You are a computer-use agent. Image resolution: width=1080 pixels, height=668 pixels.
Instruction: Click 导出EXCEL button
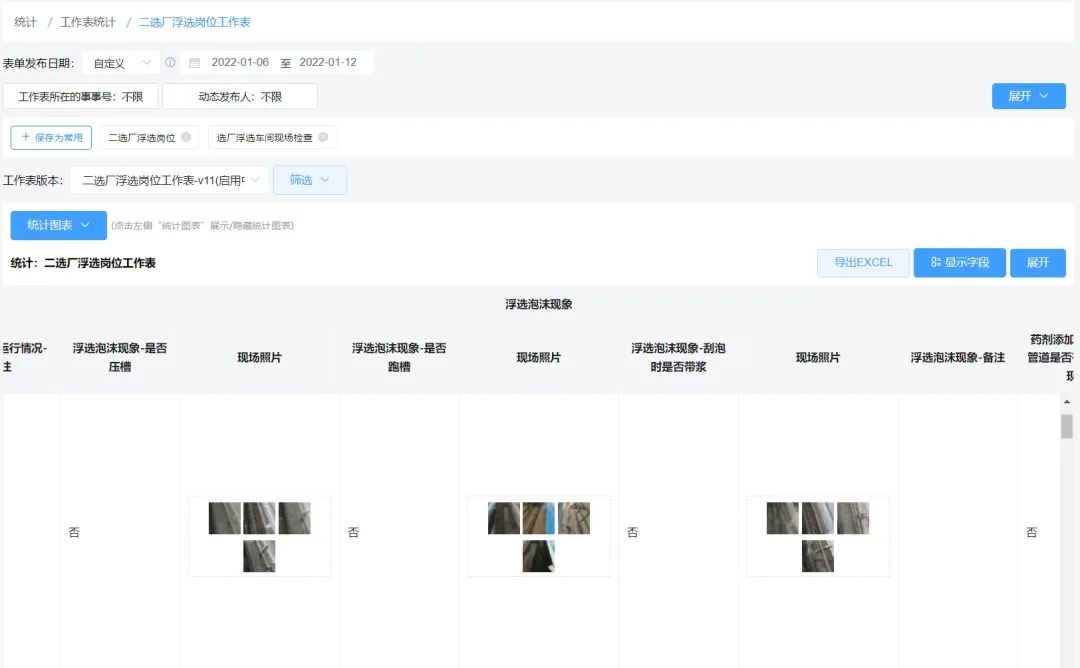pyautogui.click(x=863, y=262)
